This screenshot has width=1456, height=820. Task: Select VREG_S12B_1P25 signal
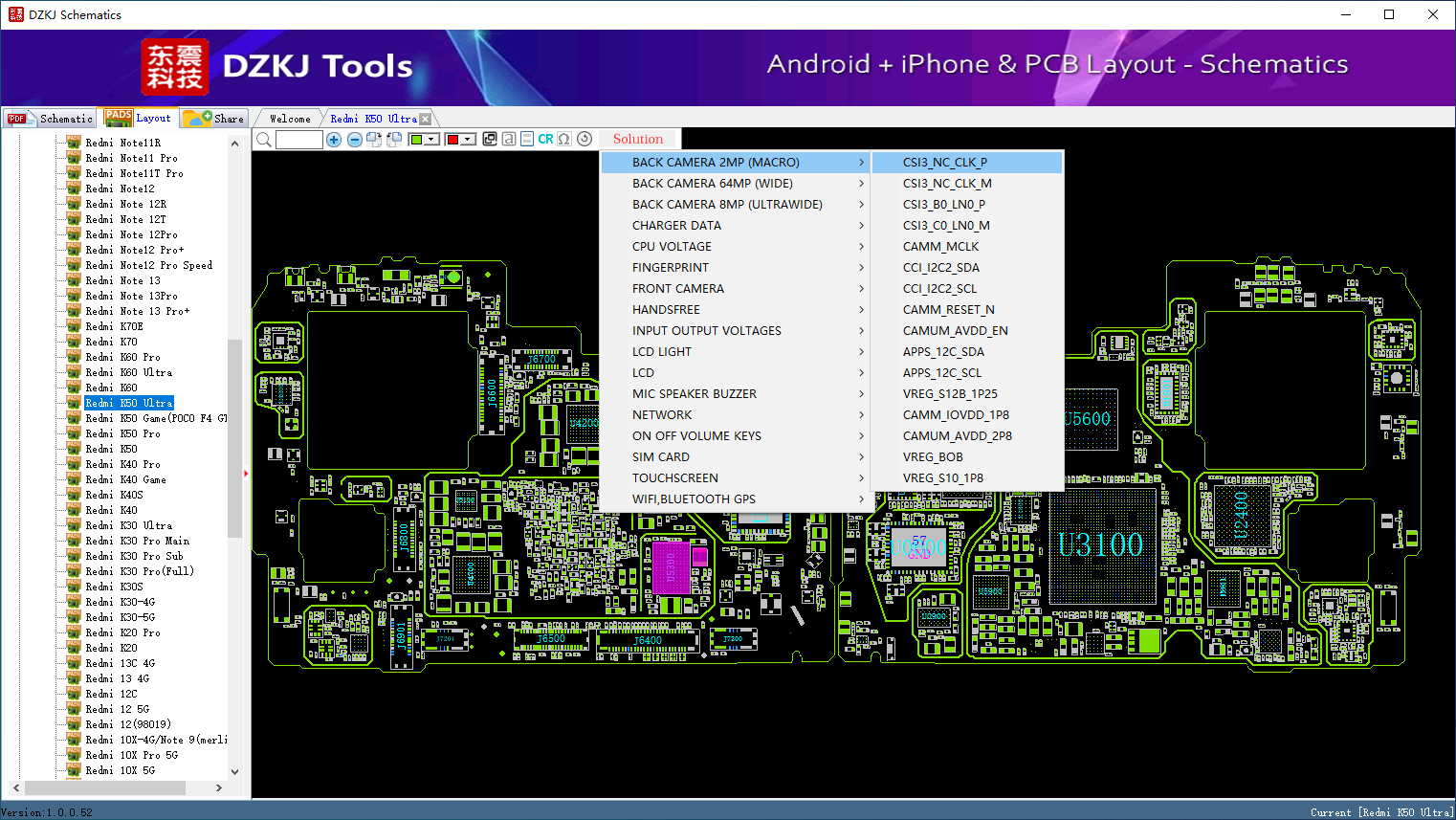click(967, 394)
